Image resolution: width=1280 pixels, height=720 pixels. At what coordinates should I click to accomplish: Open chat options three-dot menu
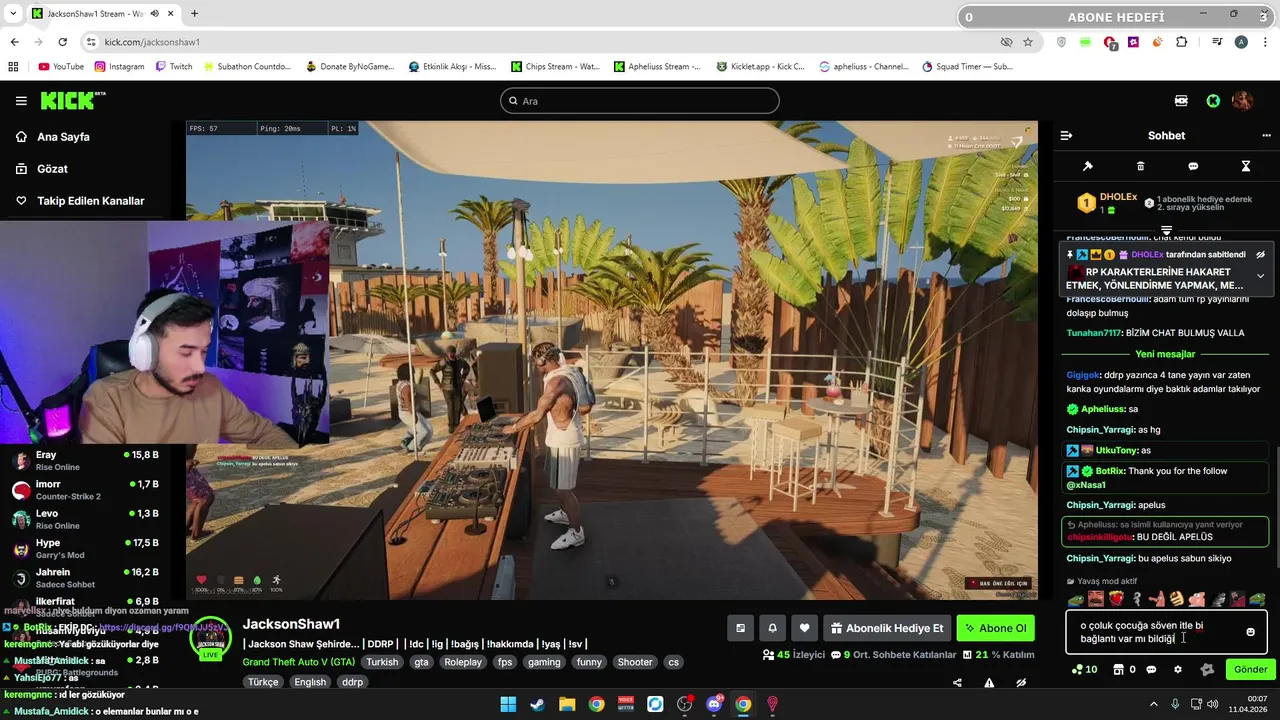1266,135
